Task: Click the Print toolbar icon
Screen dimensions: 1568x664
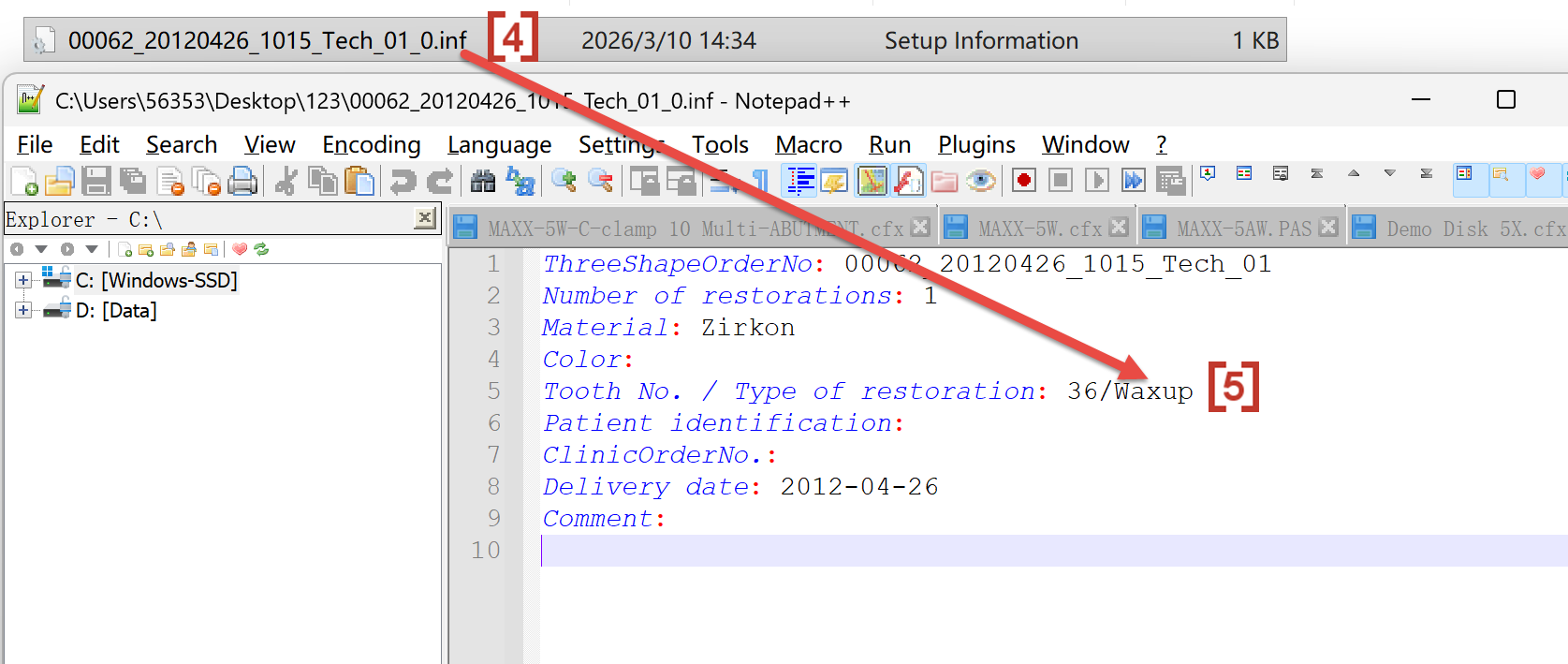Action: (x=242, y=181)
